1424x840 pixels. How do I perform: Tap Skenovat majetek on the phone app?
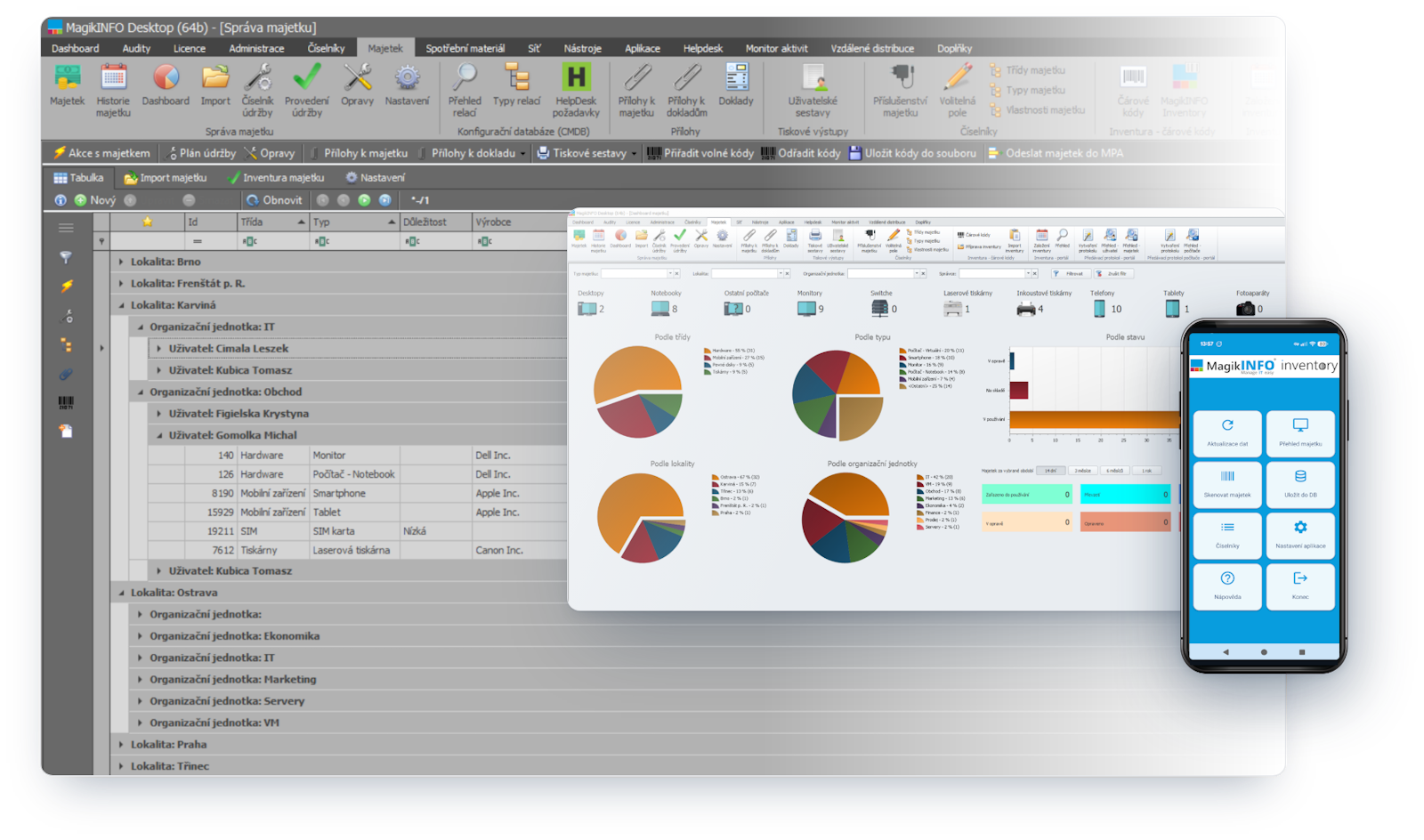1227,483
